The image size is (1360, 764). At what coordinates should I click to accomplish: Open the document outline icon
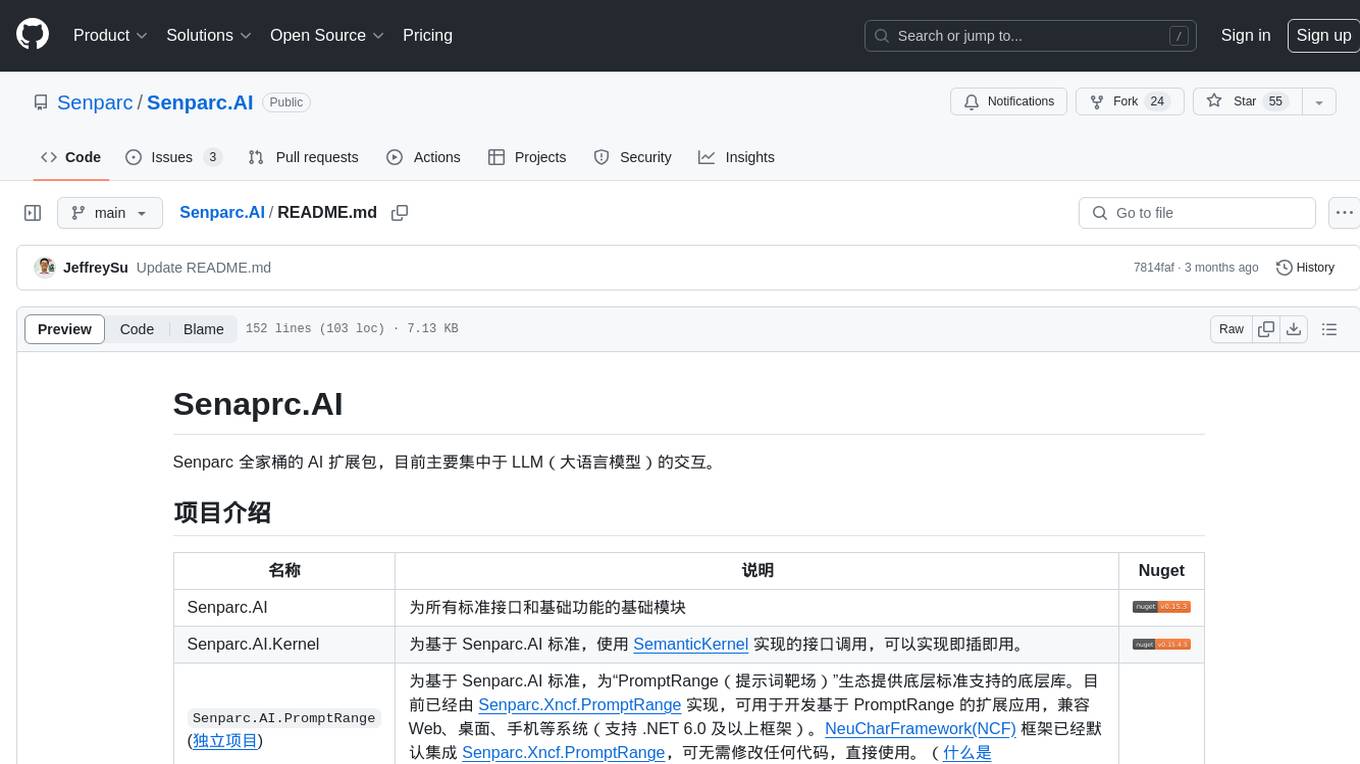[1329, 329]
